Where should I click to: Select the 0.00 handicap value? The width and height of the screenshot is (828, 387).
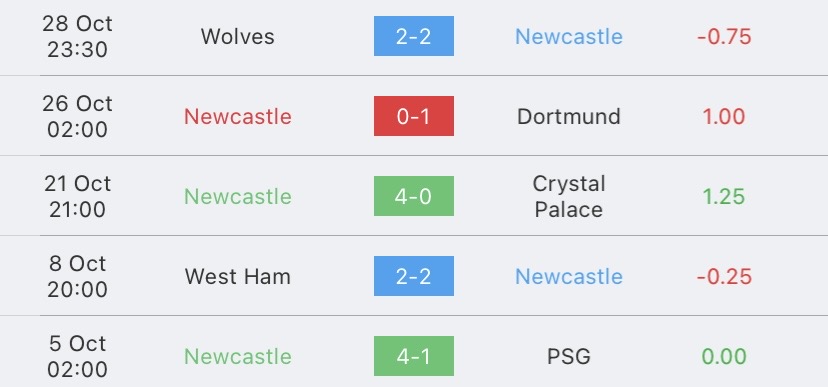coord(724,356)
